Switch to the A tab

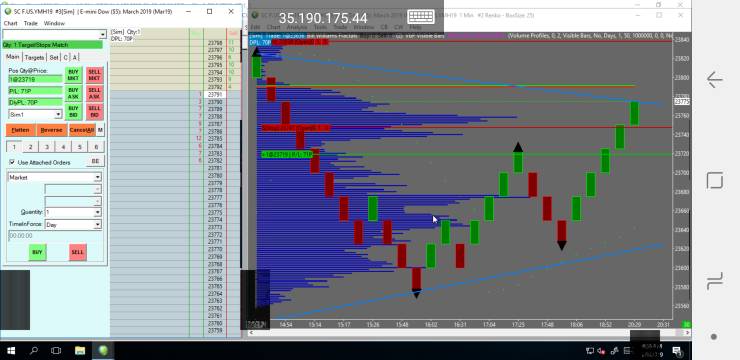(x=75, y=58)
